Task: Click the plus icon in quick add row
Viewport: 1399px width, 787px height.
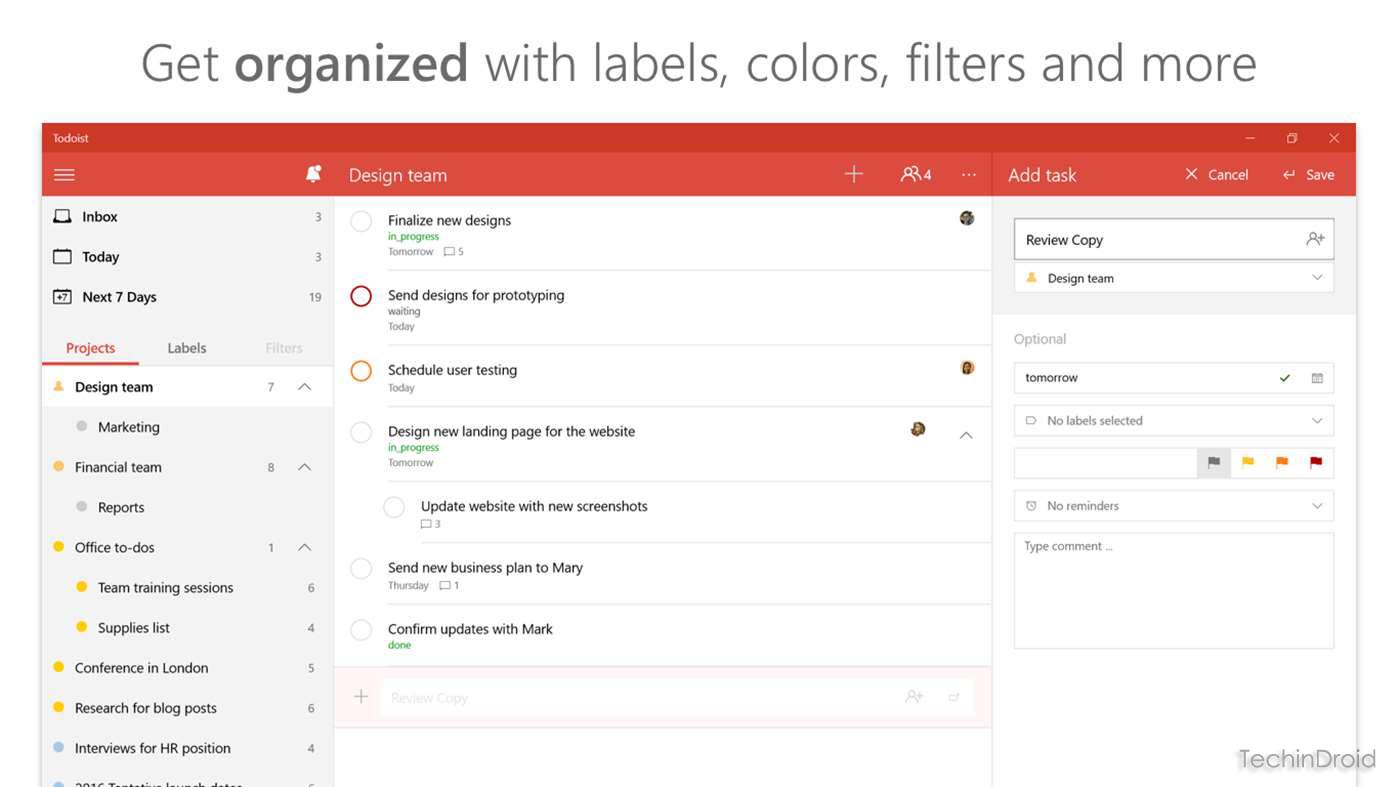Action: click(361, 697)
